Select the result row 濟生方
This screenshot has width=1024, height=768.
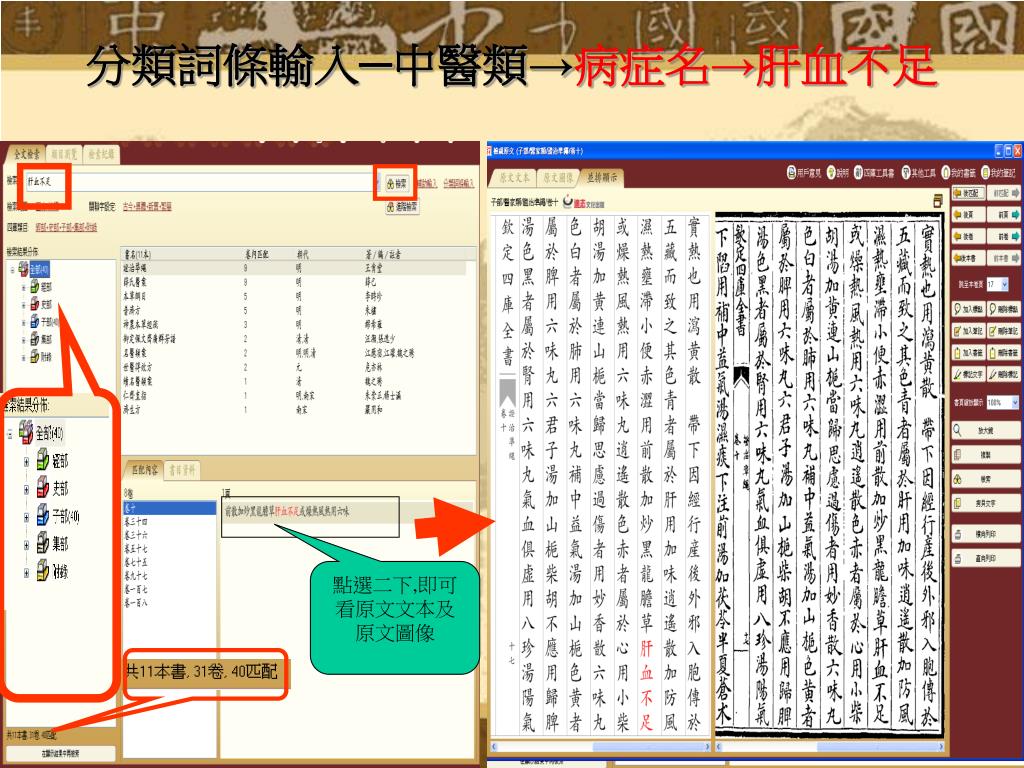coord(294,409)
